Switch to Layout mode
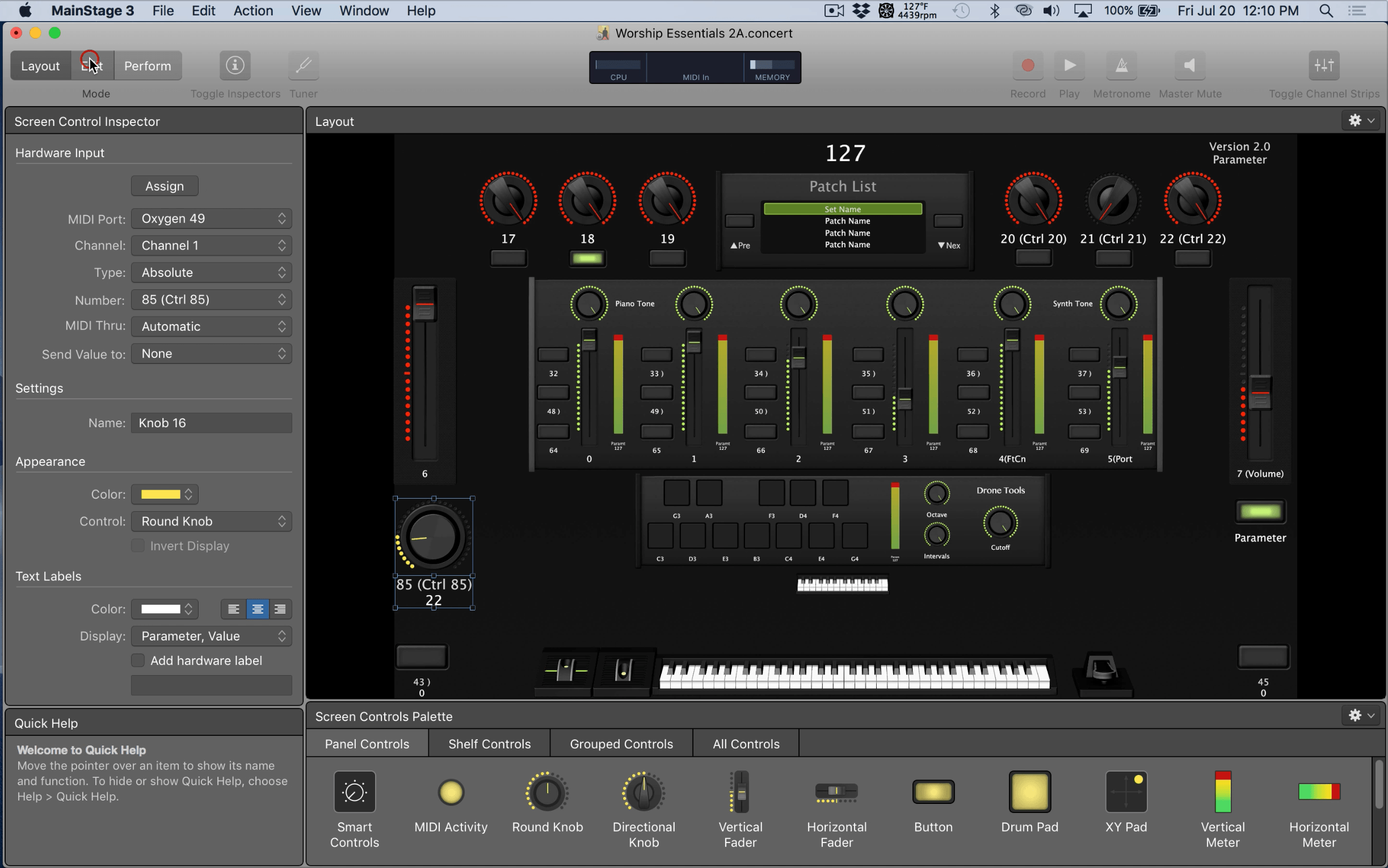The height and width of the screenshot is (868, 1388). tap(40, 65)
